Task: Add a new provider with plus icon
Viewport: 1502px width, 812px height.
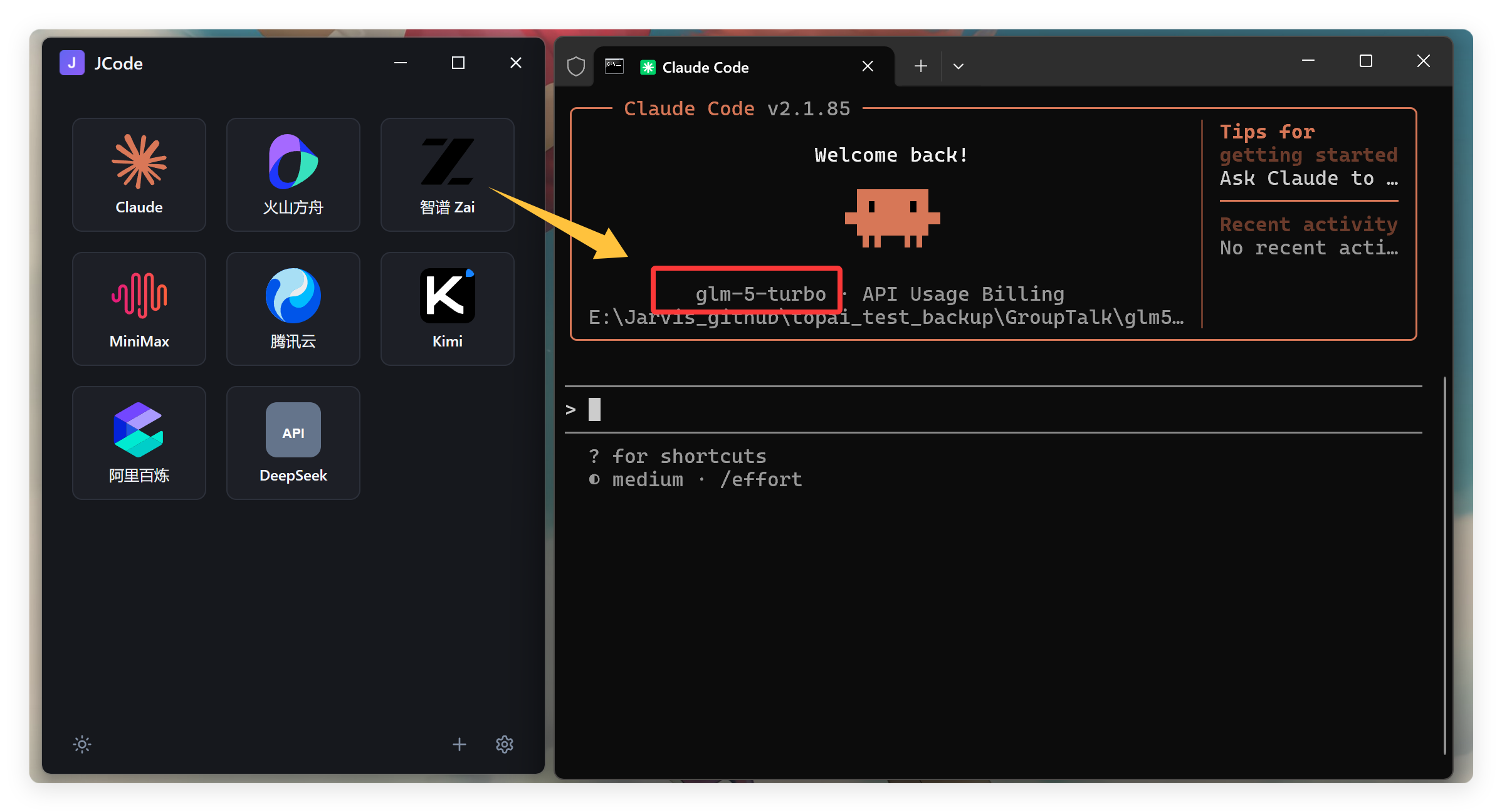Action: 460,744
